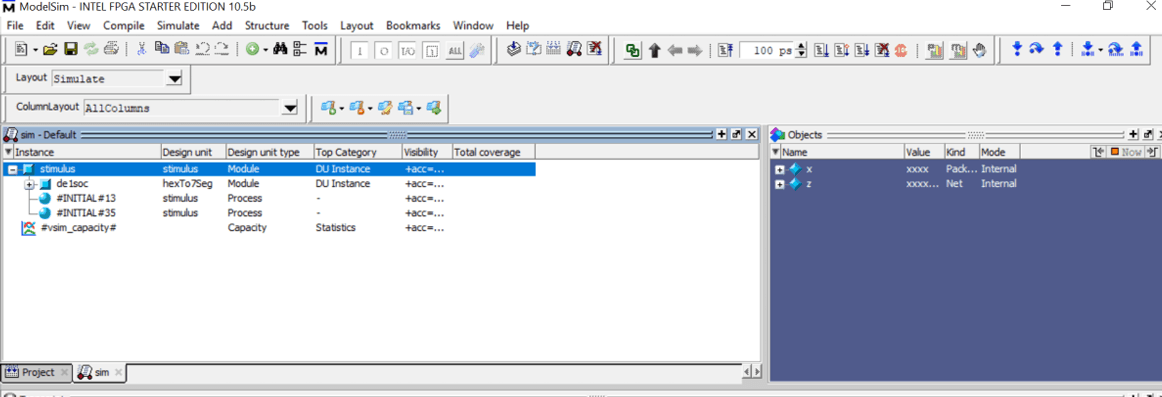Screen dimensions: 1162x397
Task: Click the Run simulation icon
Action: [x=821, y=50]
